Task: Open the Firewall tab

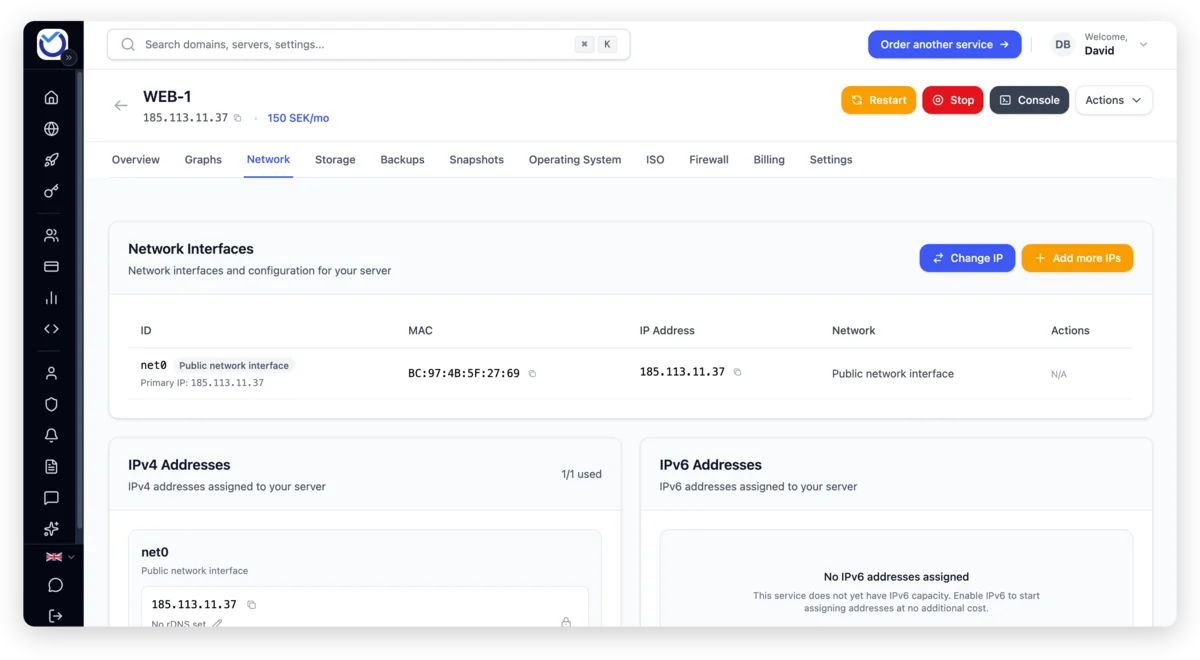Action: 709,160
